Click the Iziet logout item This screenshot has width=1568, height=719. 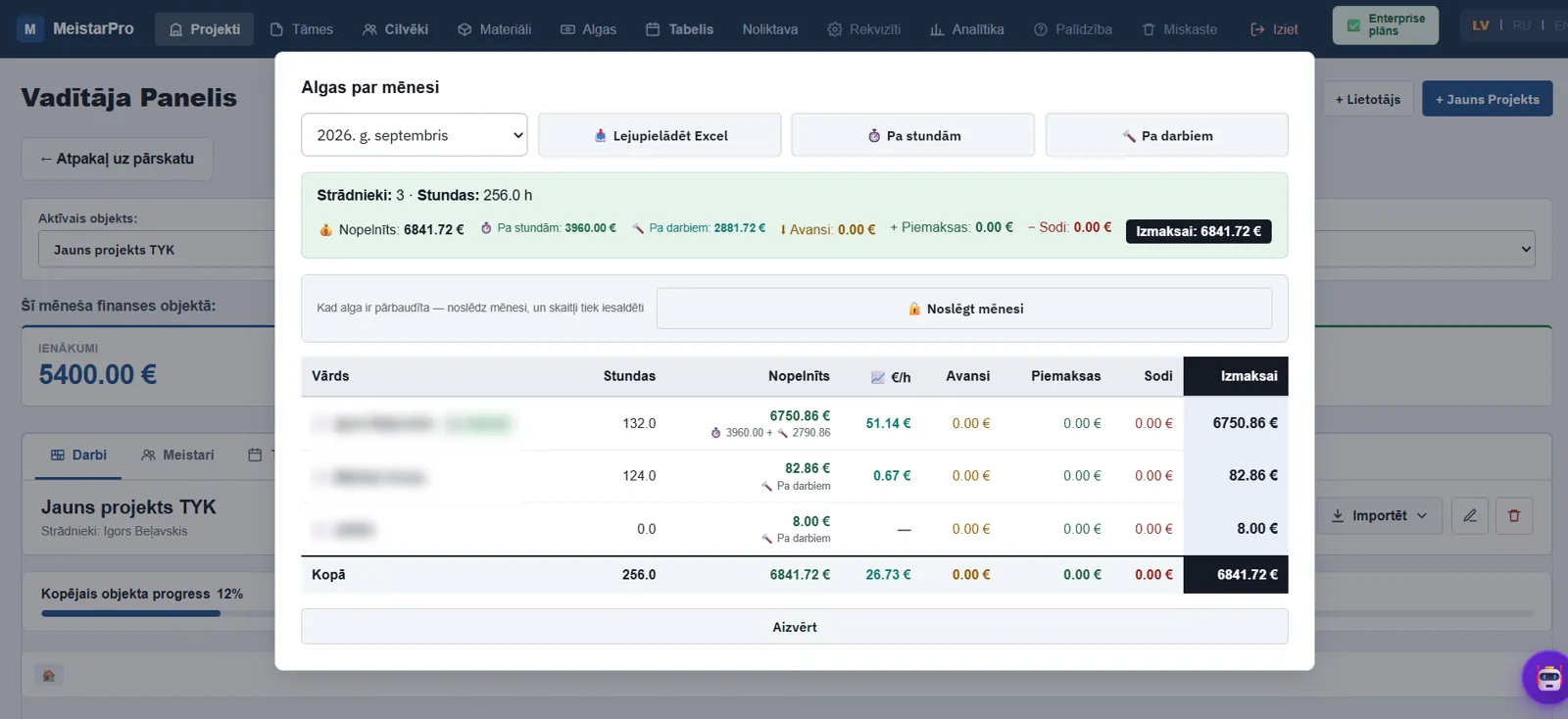pyautogui.click(x=1274, y=29)
